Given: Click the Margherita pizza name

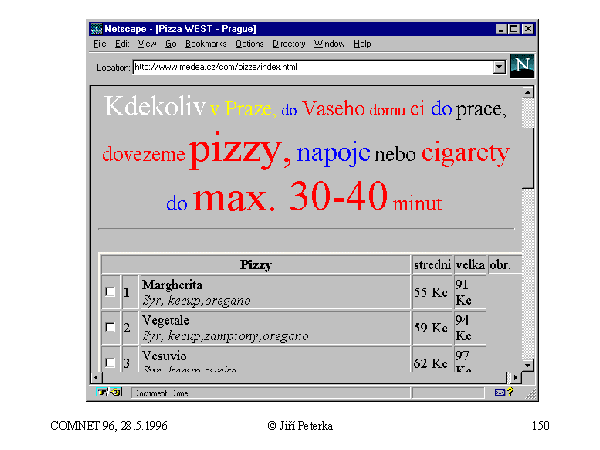Looking at the screenshot, I should pos(172,285).
